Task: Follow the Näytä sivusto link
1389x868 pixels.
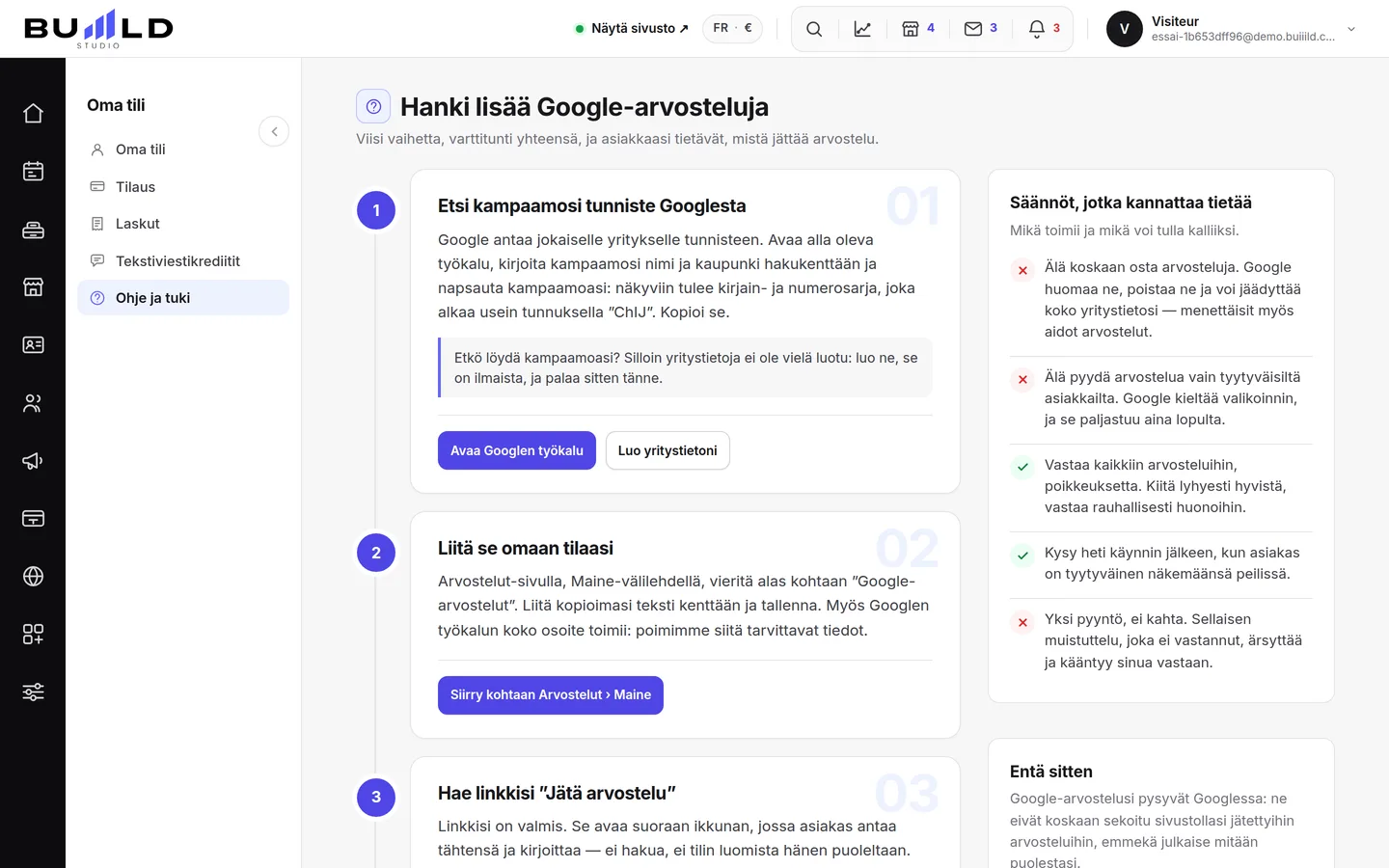Action: pyautogui.click(x=632, y=29)
